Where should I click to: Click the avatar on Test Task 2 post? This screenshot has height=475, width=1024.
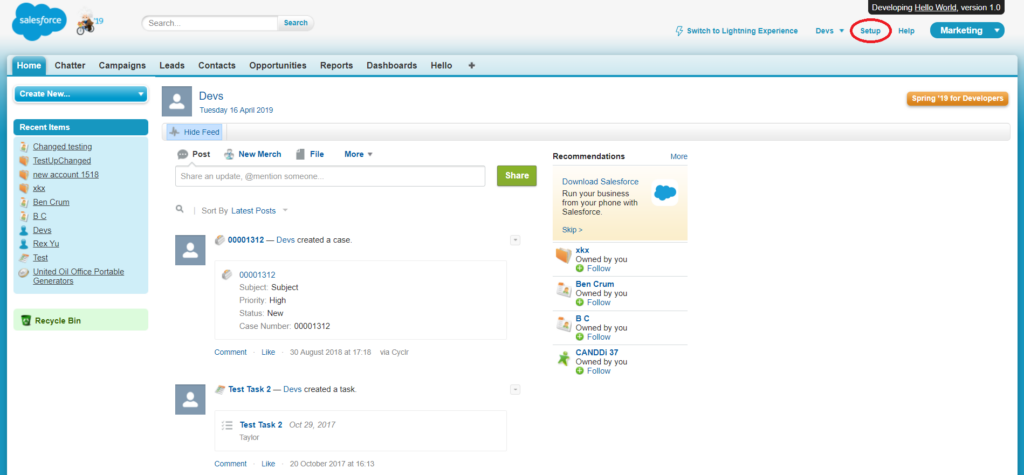tap(190, 399)
